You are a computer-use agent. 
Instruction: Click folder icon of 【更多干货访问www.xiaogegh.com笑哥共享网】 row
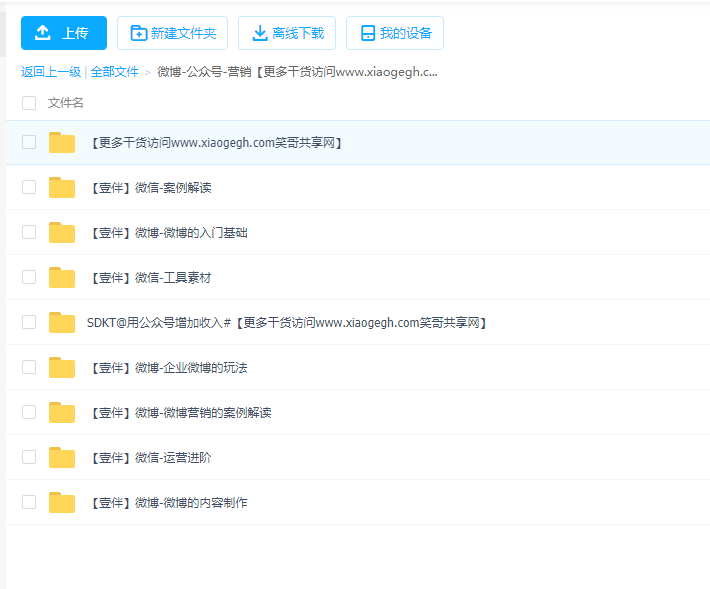click(62, 142)
